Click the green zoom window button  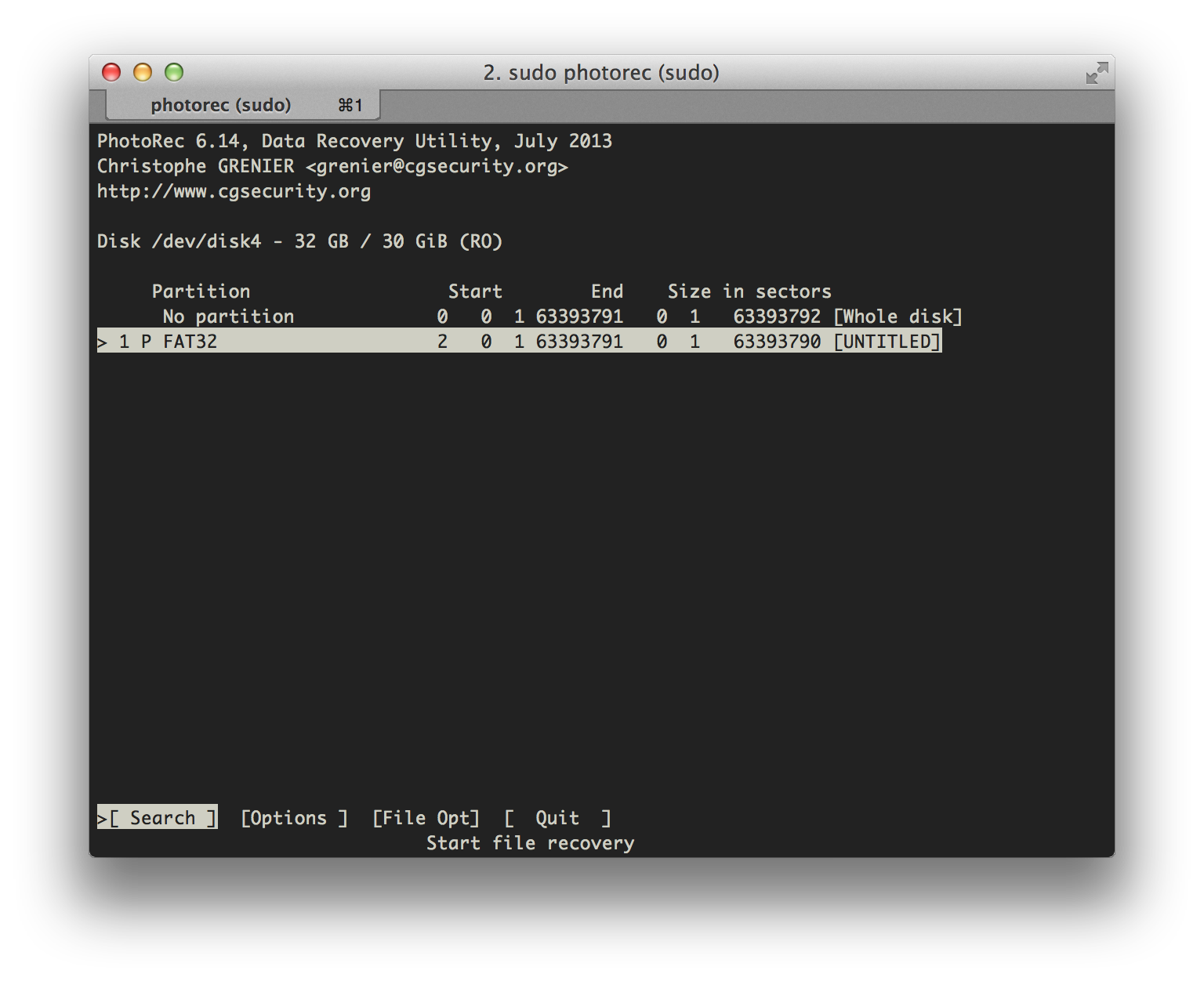pyautogui.click(x=174, y=73)
